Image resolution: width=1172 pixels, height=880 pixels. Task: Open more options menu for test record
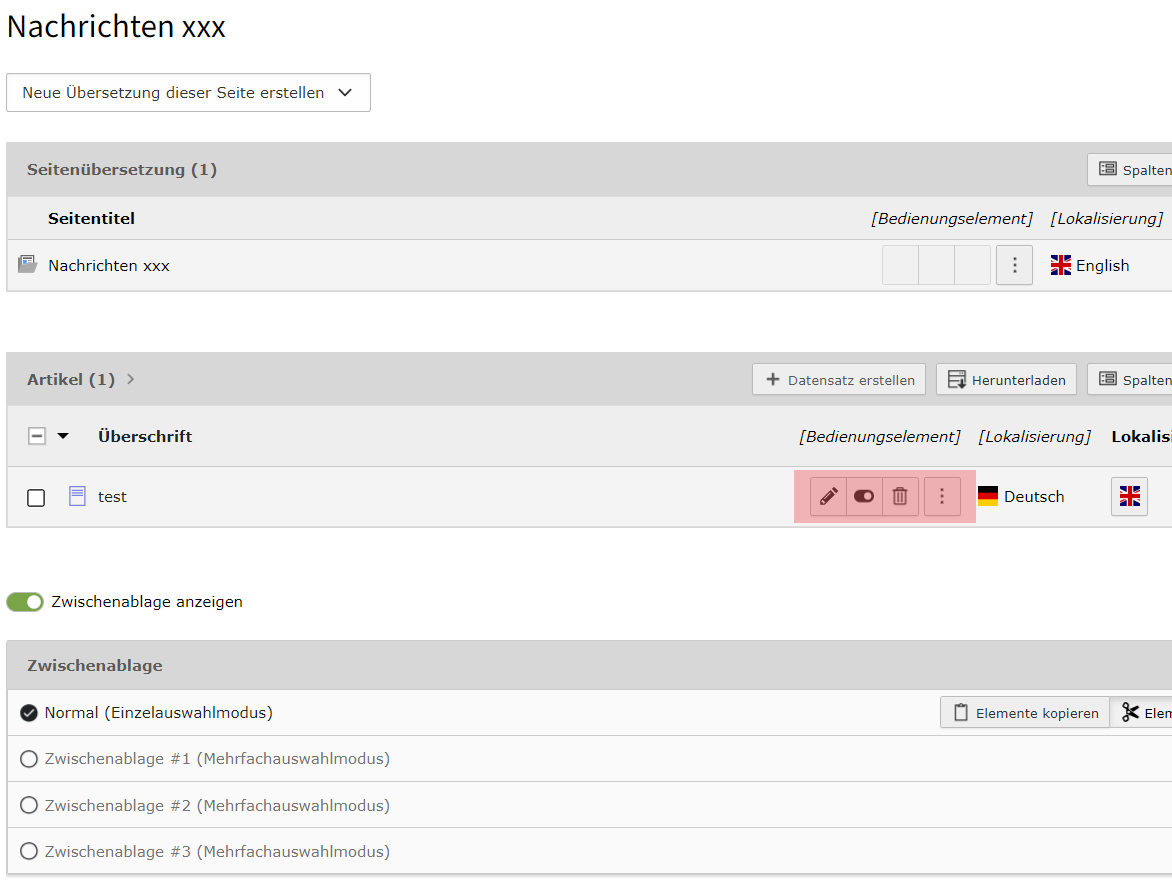(942, 497)
